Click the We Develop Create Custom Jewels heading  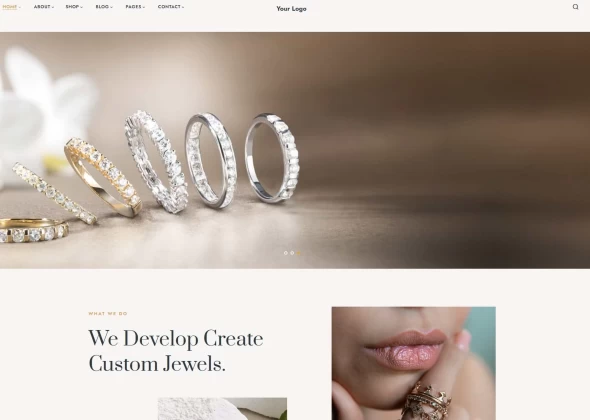[x=176, y=351]
